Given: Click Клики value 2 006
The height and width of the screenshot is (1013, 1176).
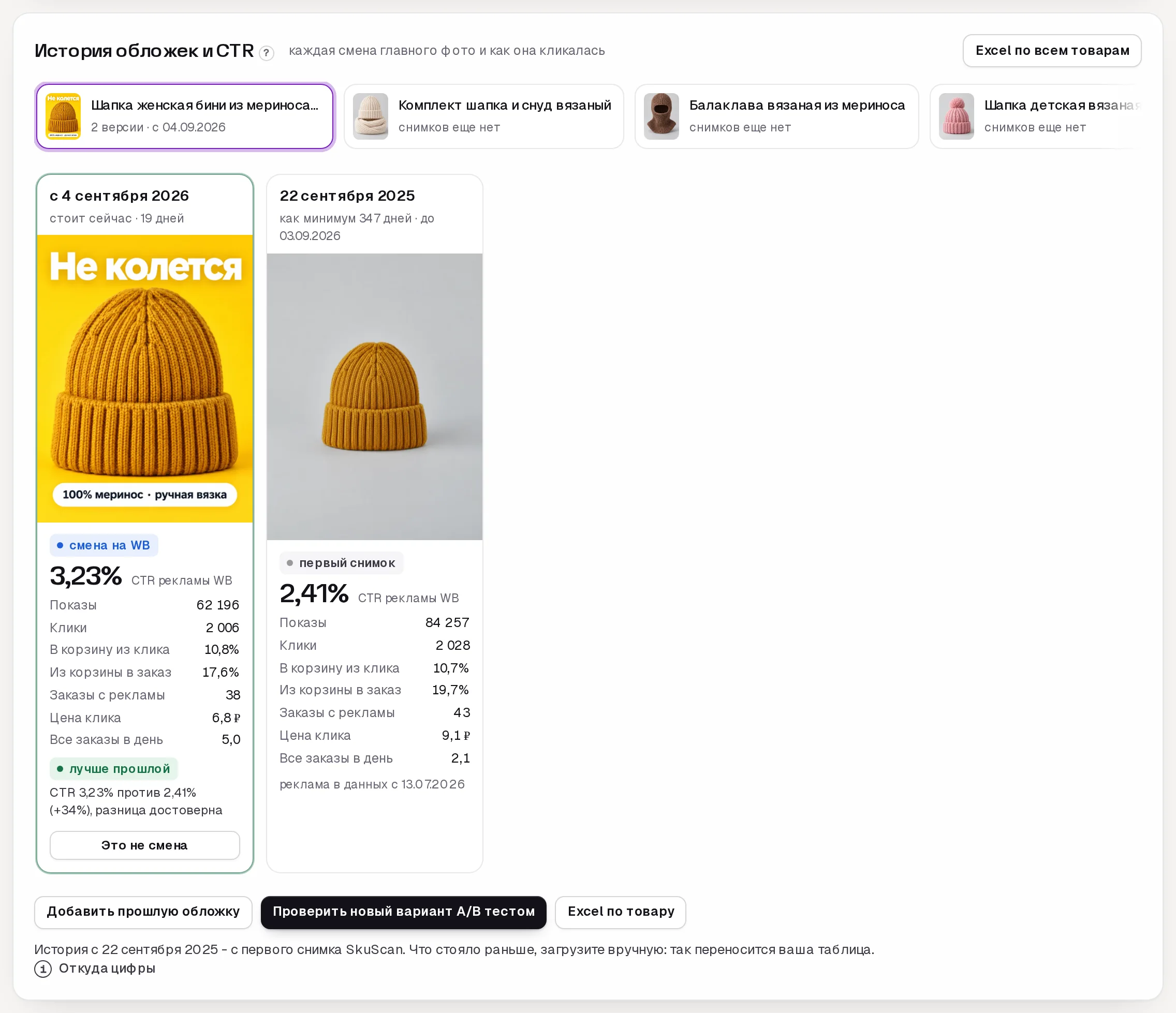Looking at the screenshot, I should pyautogui.click(x=223, y=628).
